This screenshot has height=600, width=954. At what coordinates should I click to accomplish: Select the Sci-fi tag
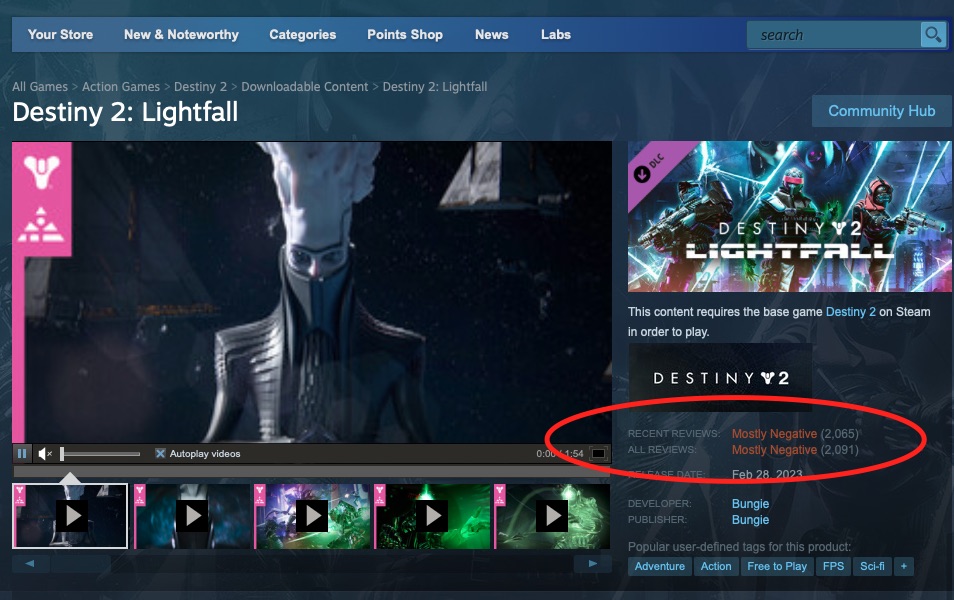pos(872,567)
